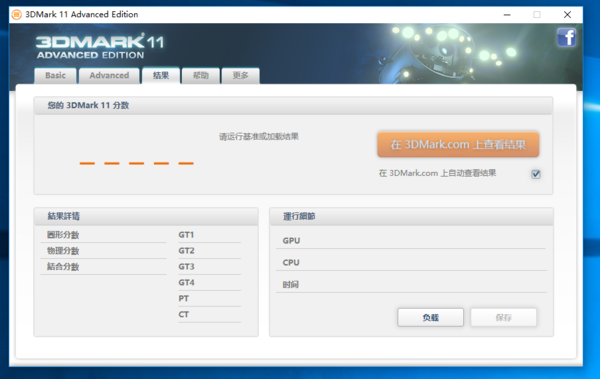Image resolution: width=600 pixels, height=379 pixels.
Task: Click the orange dashed score placeholder
Action: click(137, 163)
